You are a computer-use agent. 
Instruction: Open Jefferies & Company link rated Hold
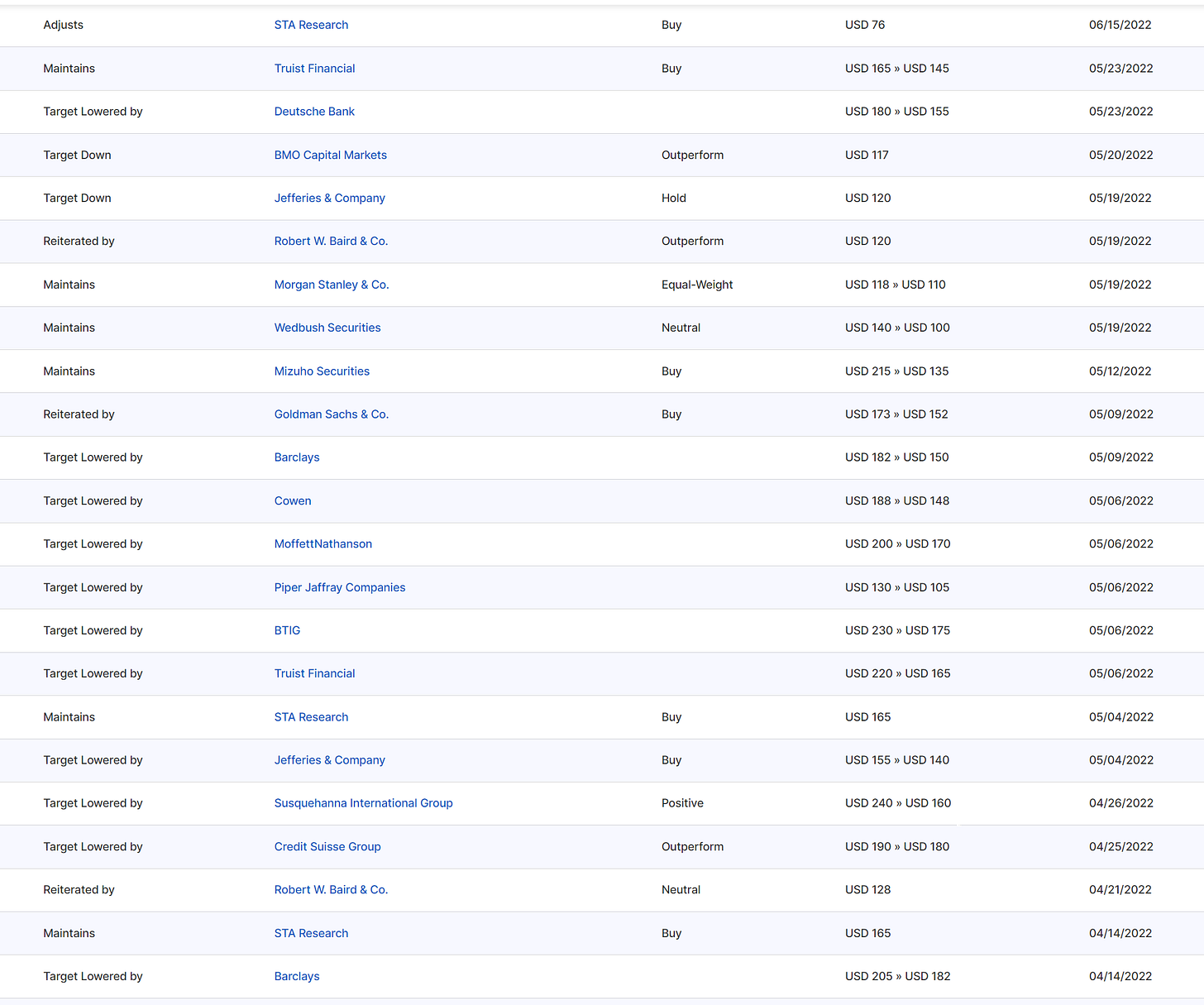pos(330,198)
